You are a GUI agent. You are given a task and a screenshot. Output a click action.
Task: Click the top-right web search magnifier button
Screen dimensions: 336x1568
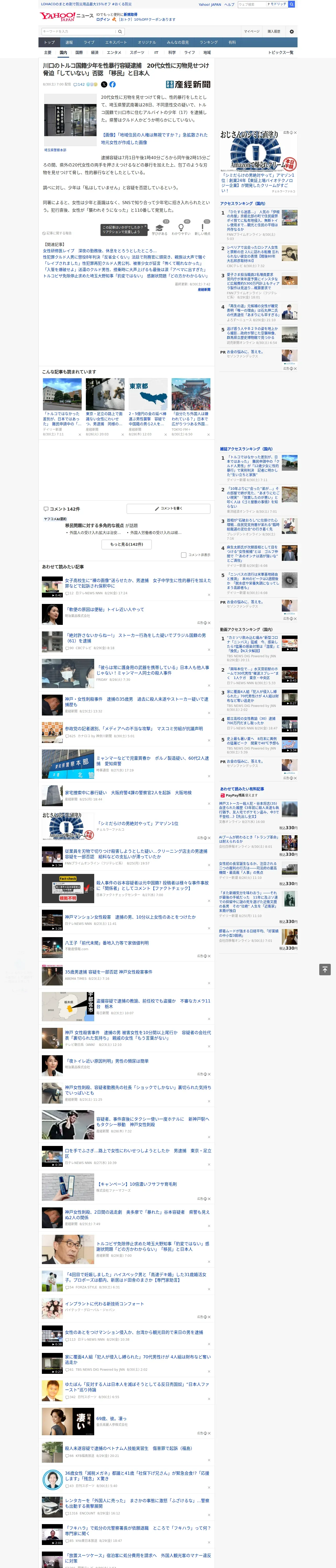click(292, 4)
